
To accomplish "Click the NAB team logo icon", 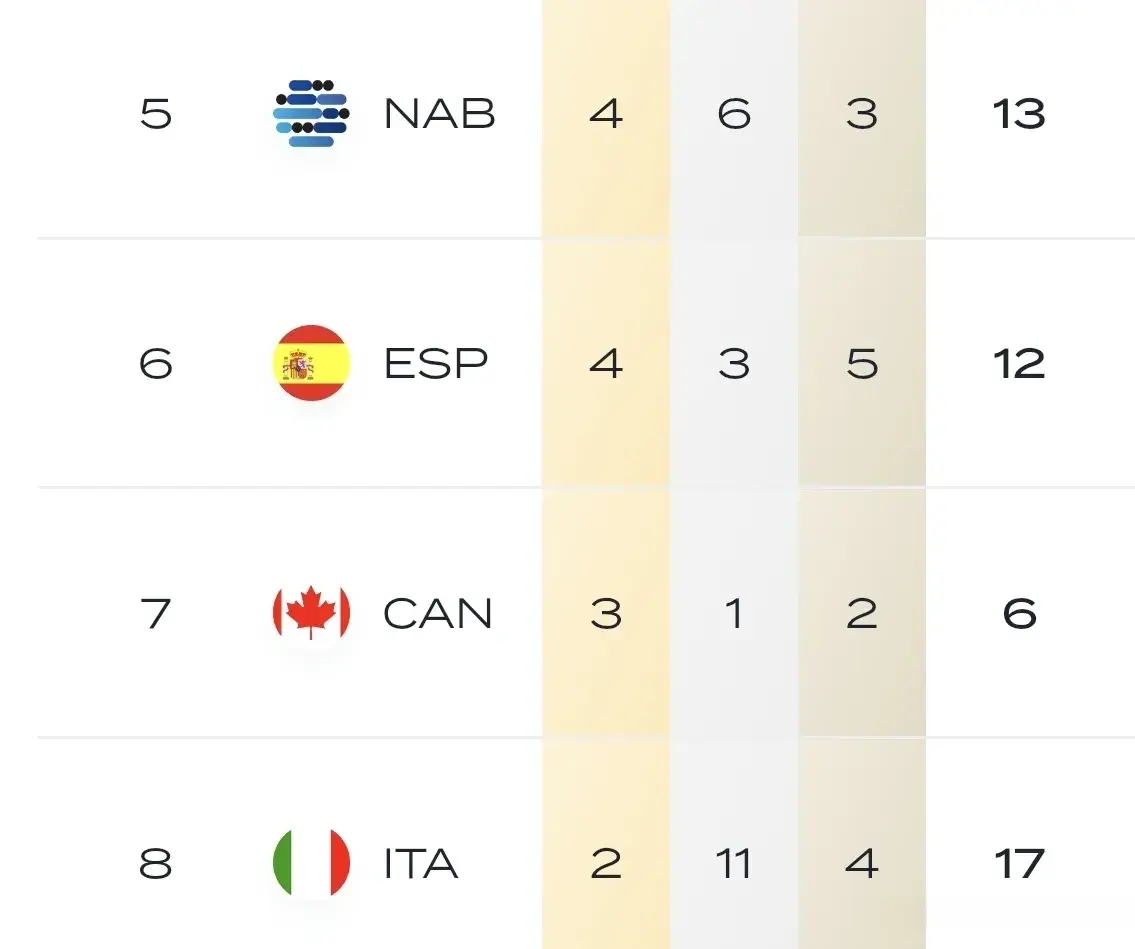I will (x=311, y=113).
